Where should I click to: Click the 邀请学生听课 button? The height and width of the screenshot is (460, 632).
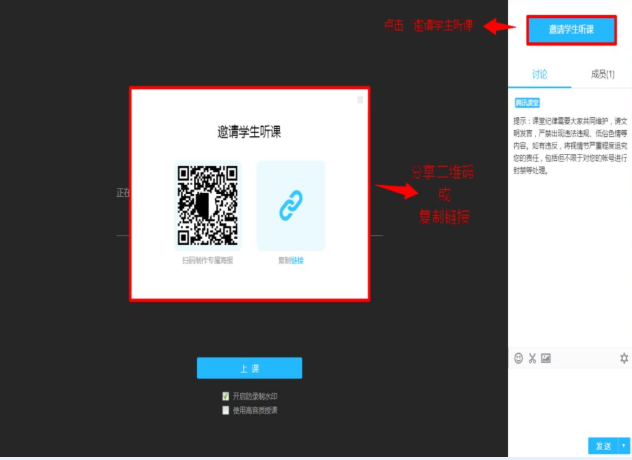(571, 30)
